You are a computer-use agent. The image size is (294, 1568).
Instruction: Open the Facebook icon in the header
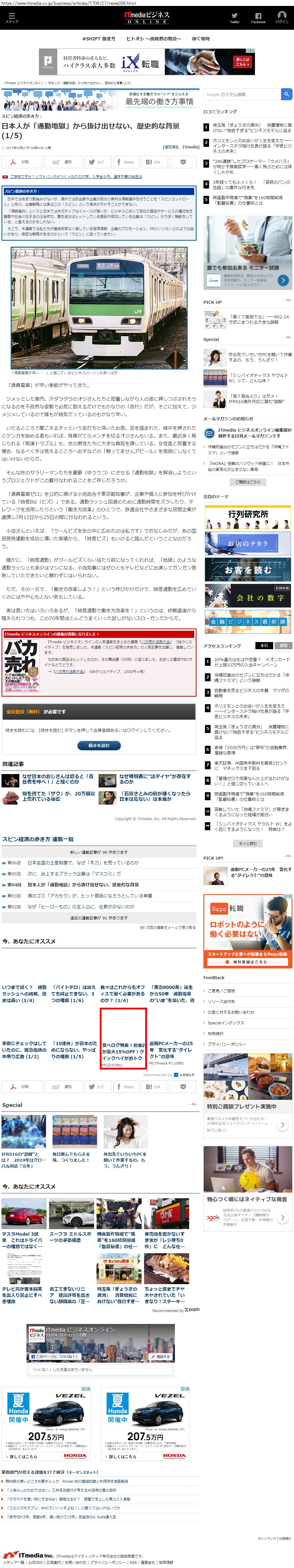[x=258, y=18]
